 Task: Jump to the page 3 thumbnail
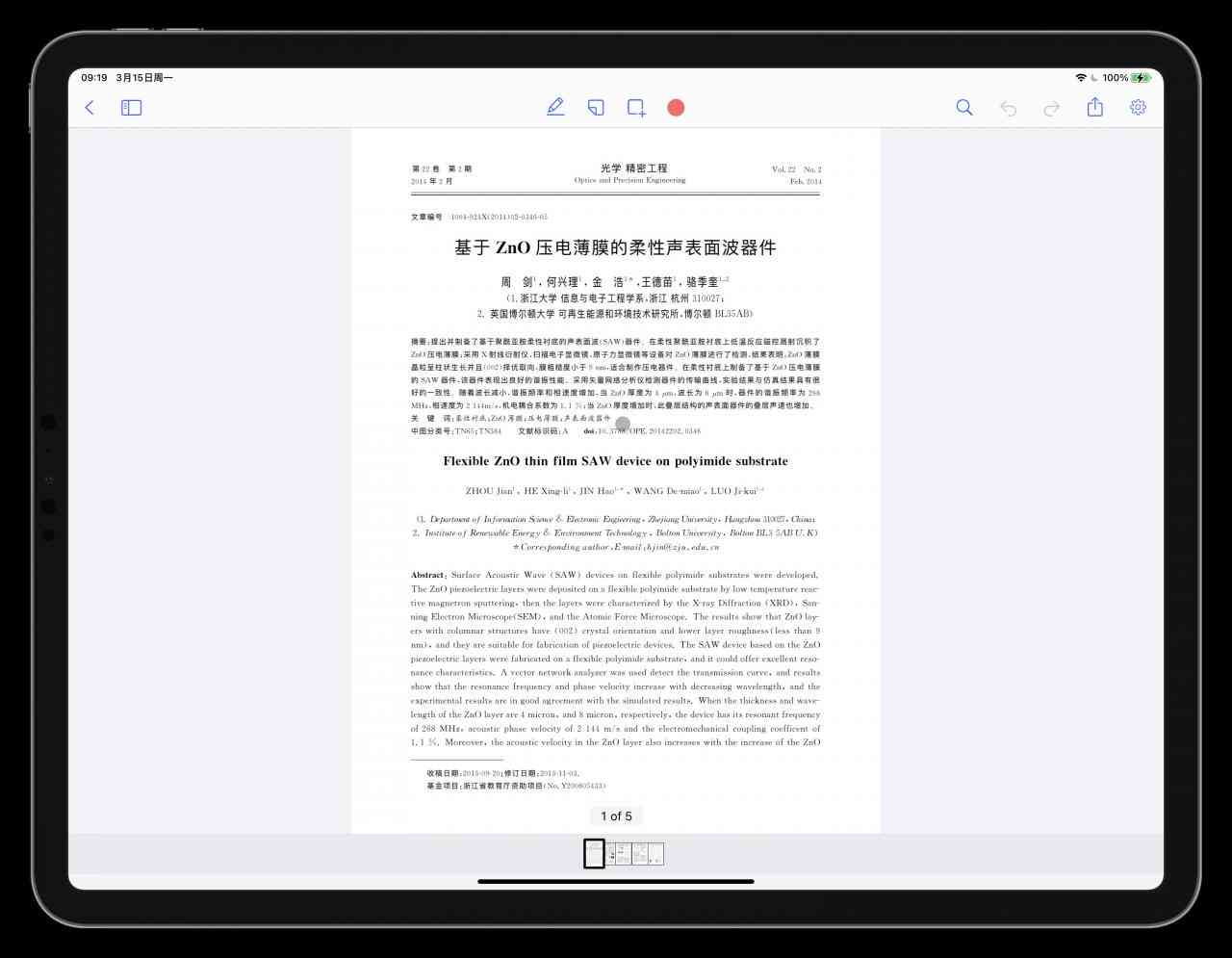624,853
